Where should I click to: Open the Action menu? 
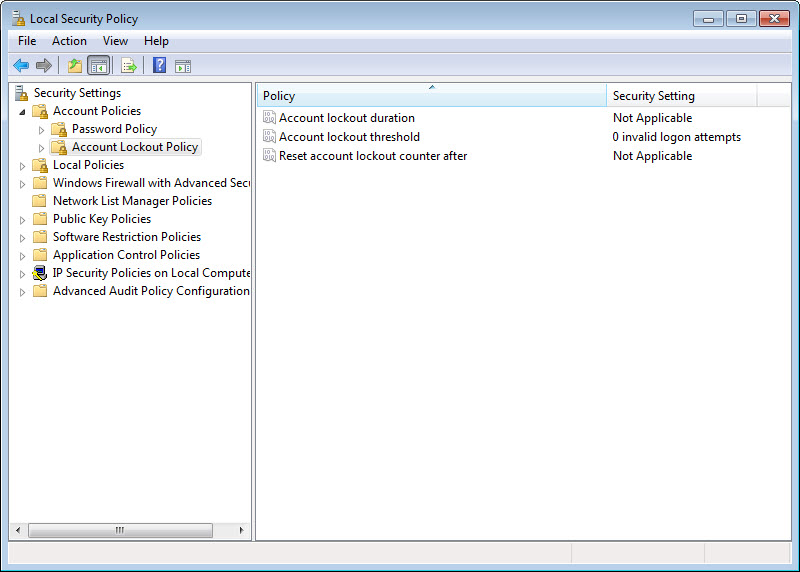(69, 41)
